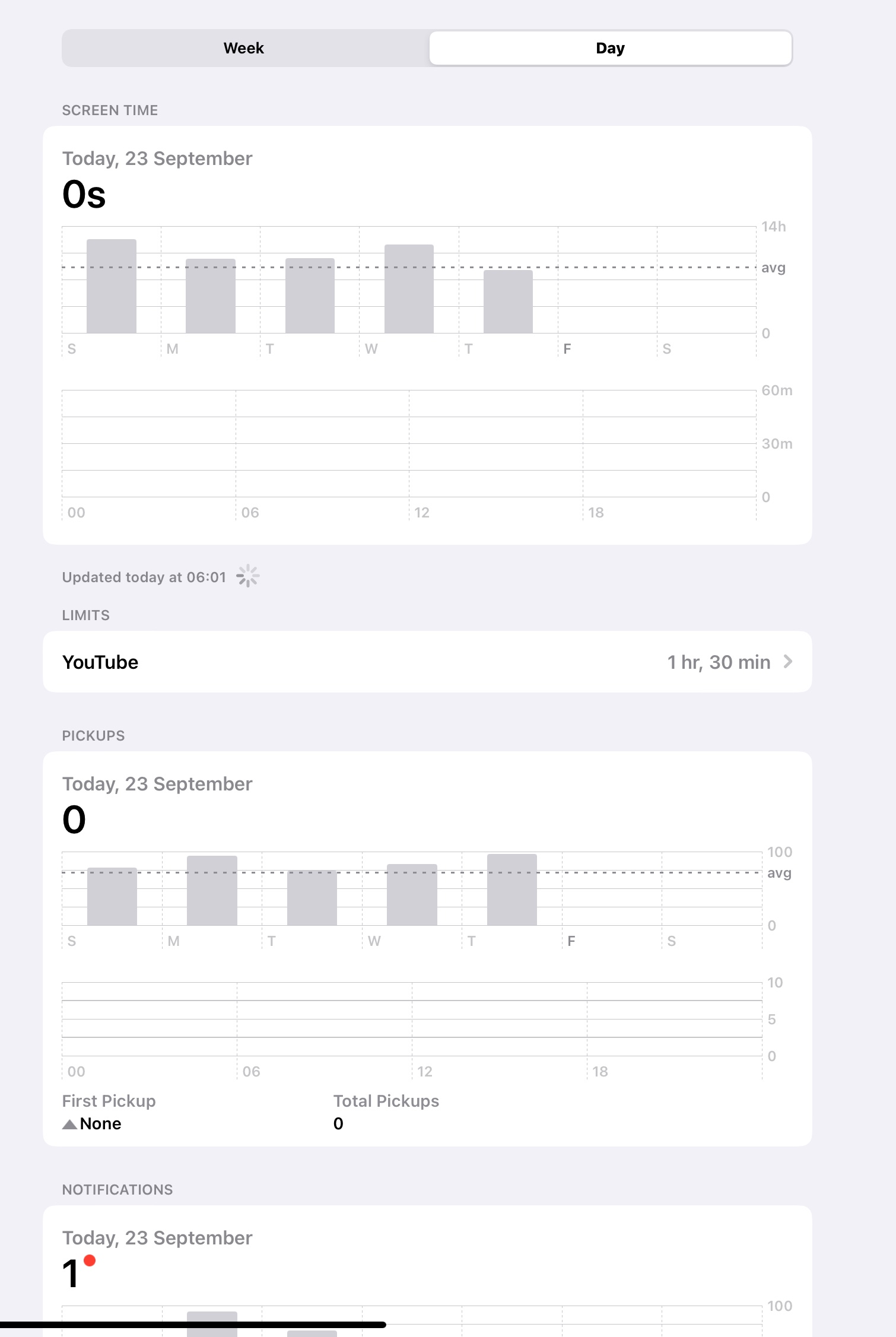
Task: Tap the First Pickup arrow icon
Action: [69, 1124]
